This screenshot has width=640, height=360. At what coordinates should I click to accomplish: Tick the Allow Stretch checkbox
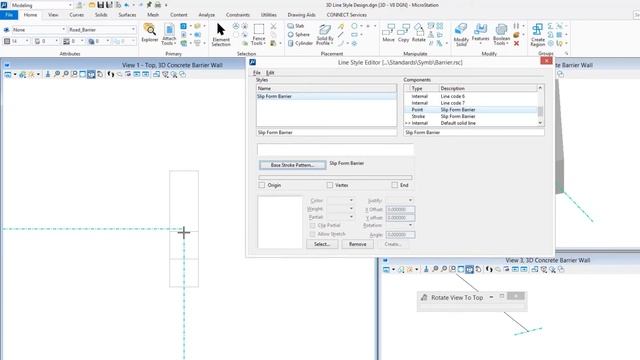(x=313, y=234)
